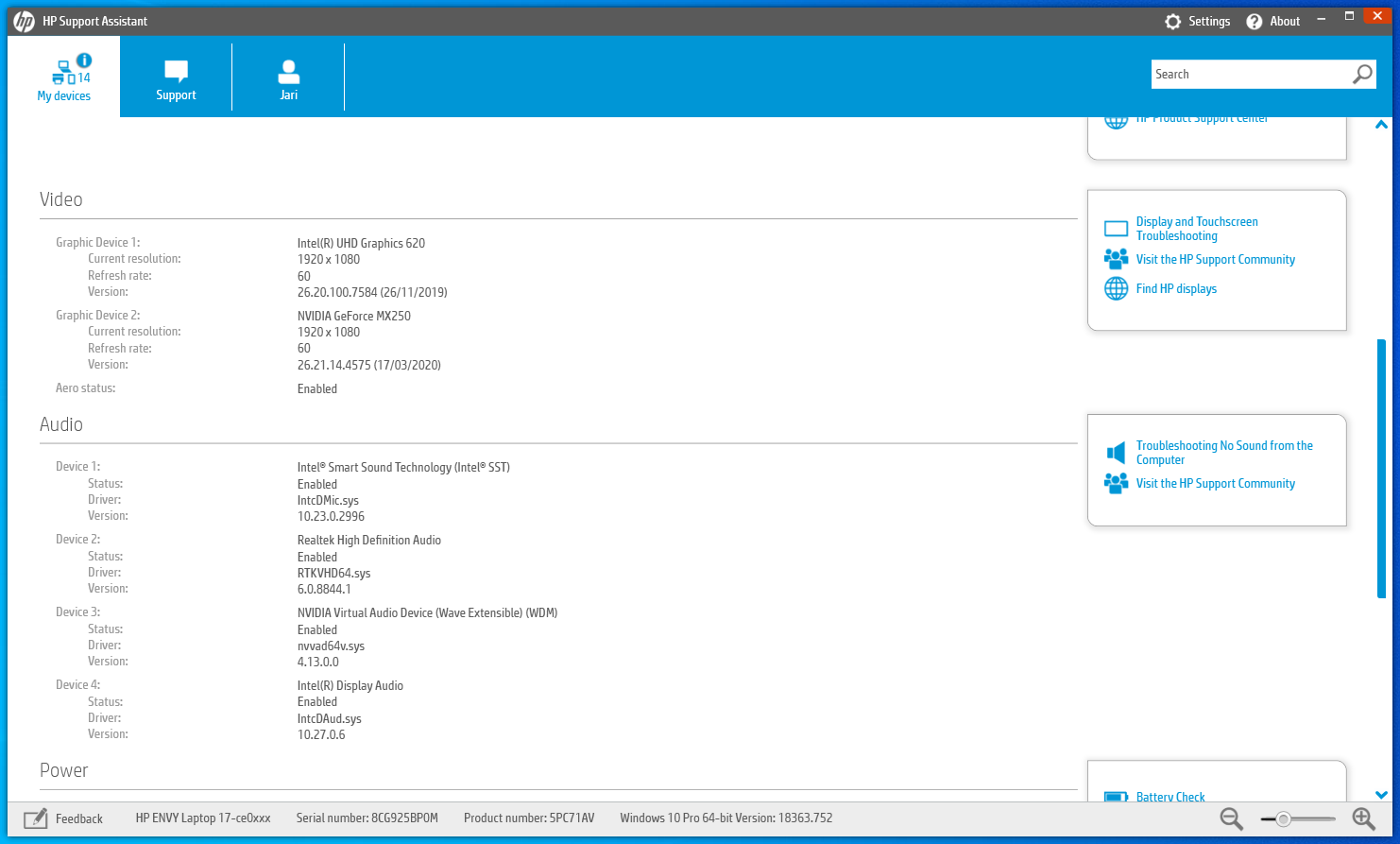
Task: Open the Support tab
Action: click(176, 79)
